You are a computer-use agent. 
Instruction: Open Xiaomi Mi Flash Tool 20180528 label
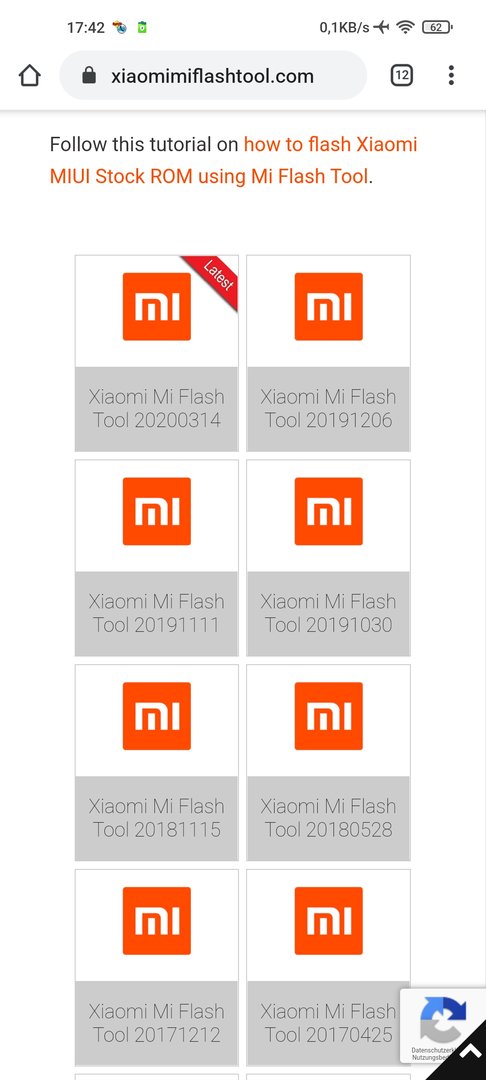(328, 818)
